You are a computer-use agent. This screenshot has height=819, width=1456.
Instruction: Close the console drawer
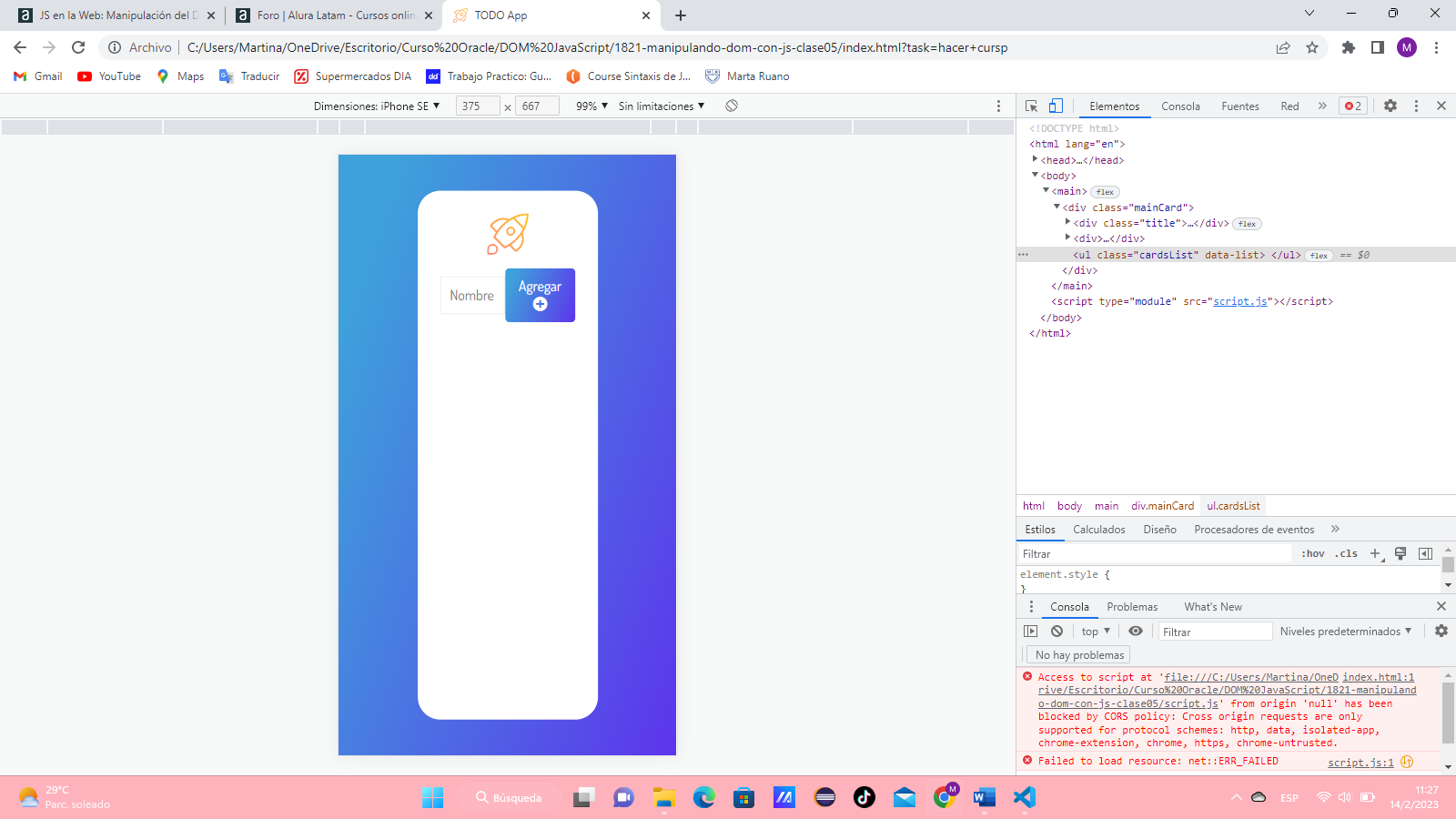(1441, 606)
